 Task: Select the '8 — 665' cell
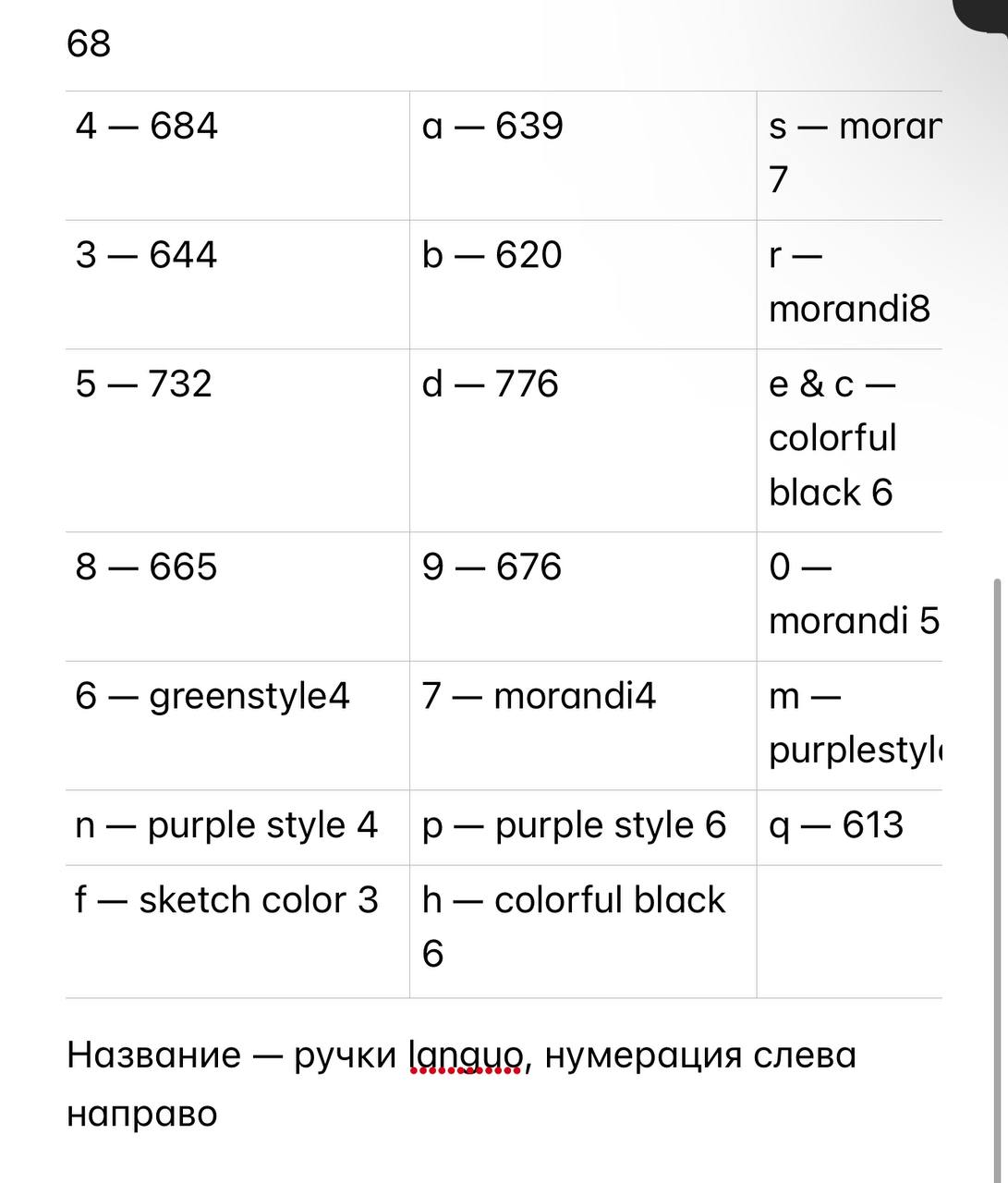click(x=237, y=597)
